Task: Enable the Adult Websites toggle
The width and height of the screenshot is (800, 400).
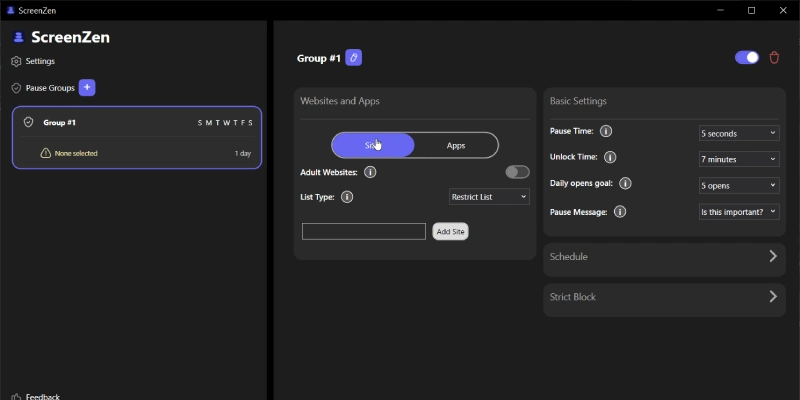Action: [x=517, y=172]
